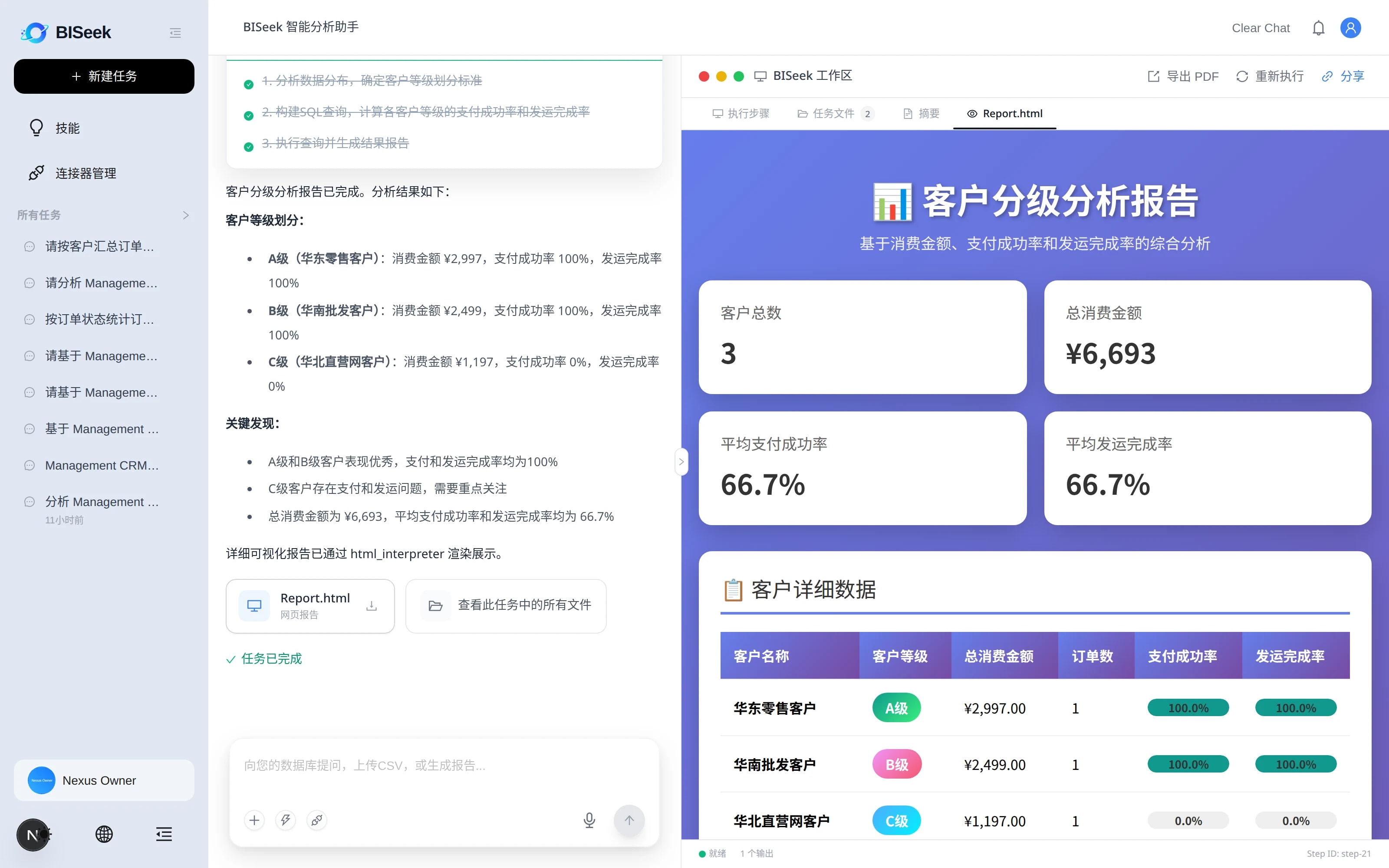1389x868 pixels.
Task: Collapse workspace panel with the divider chevron
Action: click(681, 461)
